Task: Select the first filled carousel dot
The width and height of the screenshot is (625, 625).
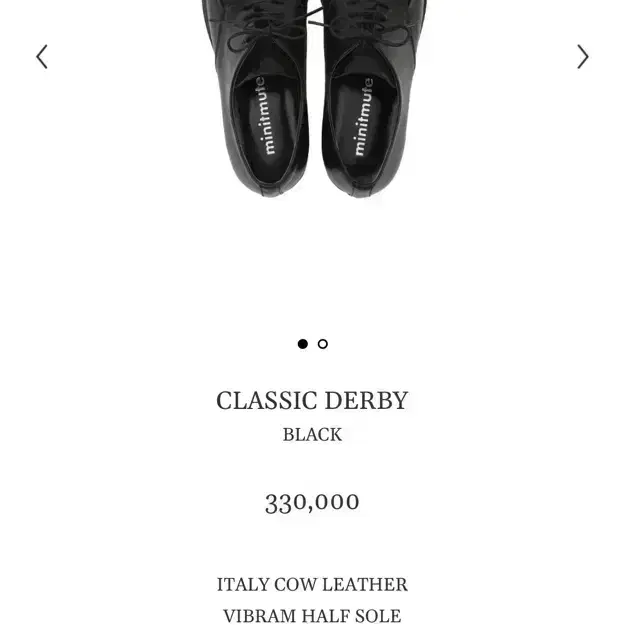Action: [x=303, y=344]
